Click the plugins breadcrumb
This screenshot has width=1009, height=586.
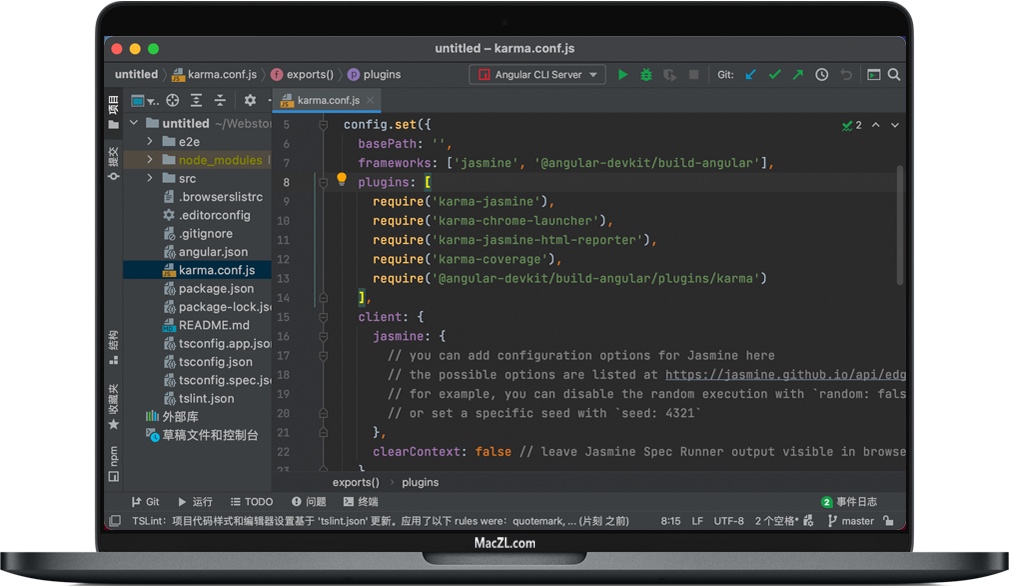420,482
